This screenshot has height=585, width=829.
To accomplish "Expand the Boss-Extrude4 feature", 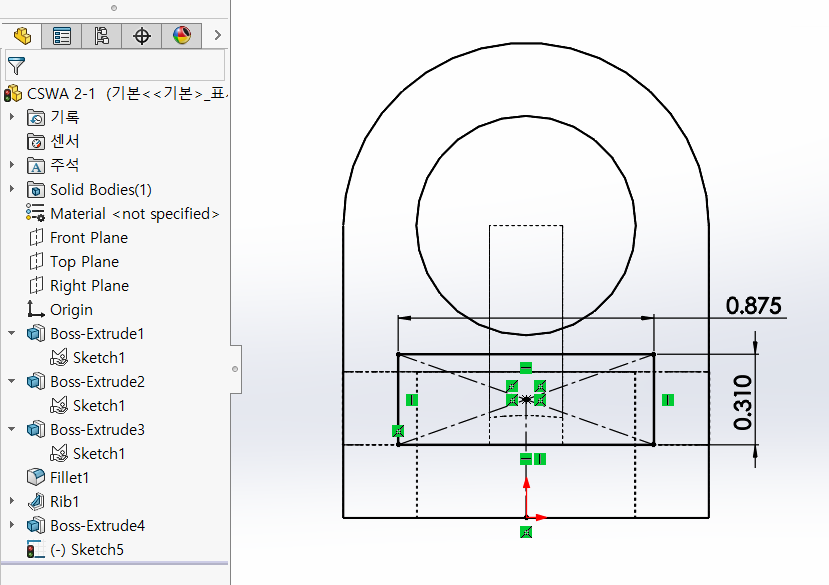I will pos(12,525).
